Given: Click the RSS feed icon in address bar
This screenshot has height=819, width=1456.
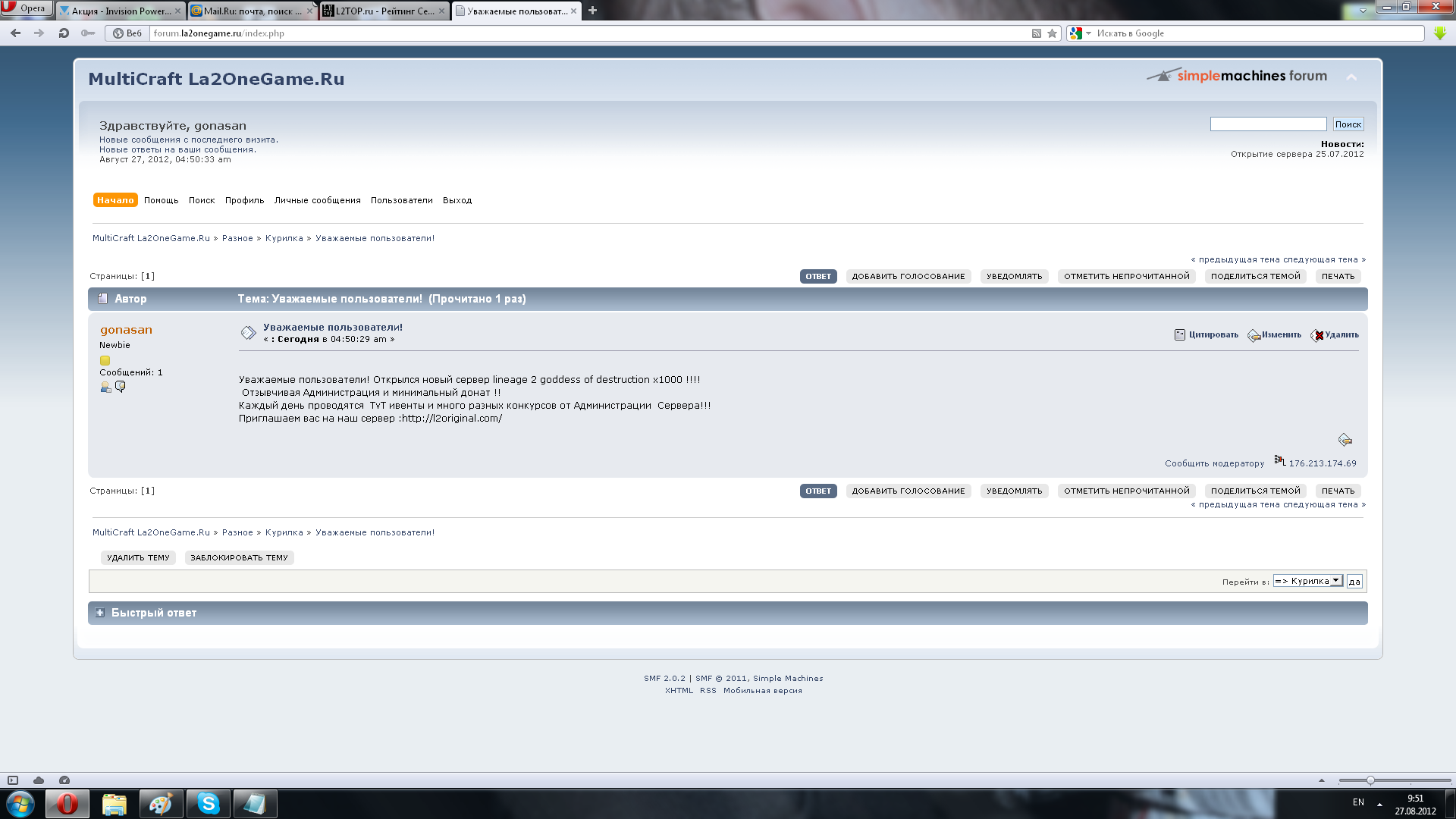Looking at the screenshot, I should (x=1036, y=33).
